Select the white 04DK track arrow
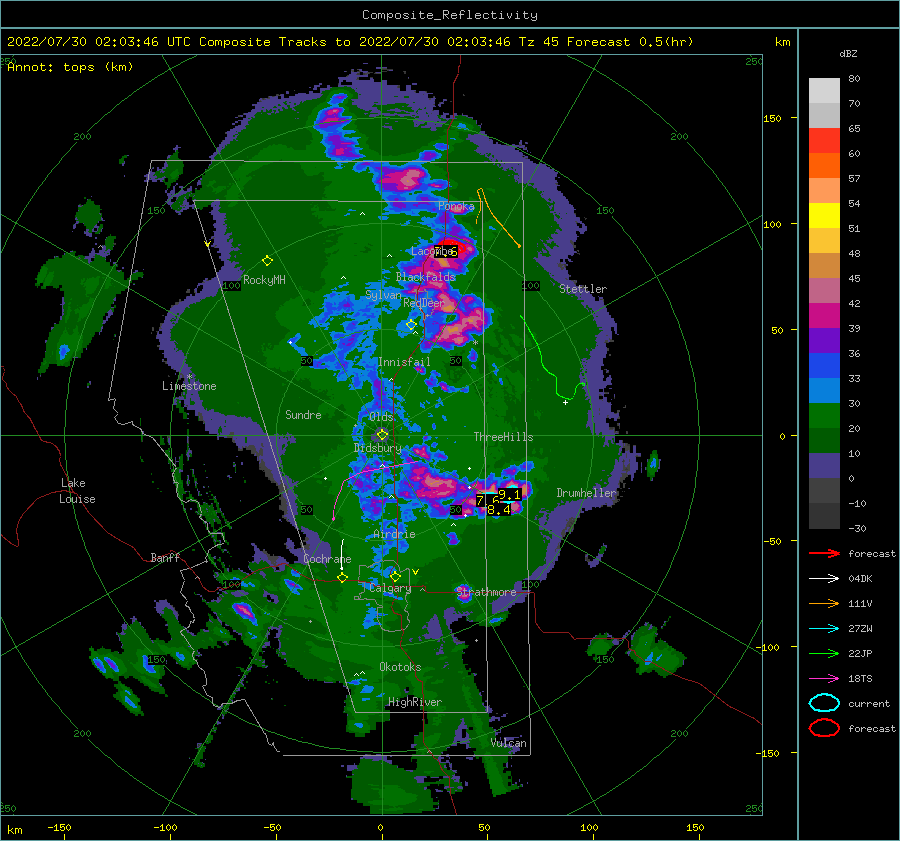Image resolution: width=900 pixels, height=841 pixels. pos(824,579)
